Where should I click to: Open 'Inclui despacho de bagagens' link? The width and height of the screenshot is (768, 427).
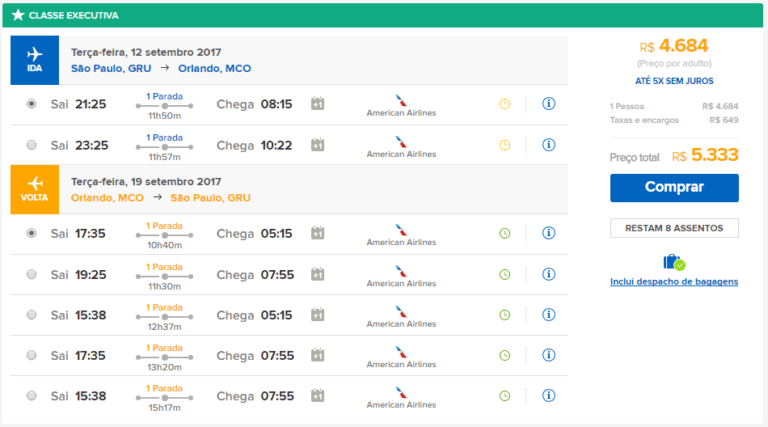pyautogui.click(x=674, y=282)
